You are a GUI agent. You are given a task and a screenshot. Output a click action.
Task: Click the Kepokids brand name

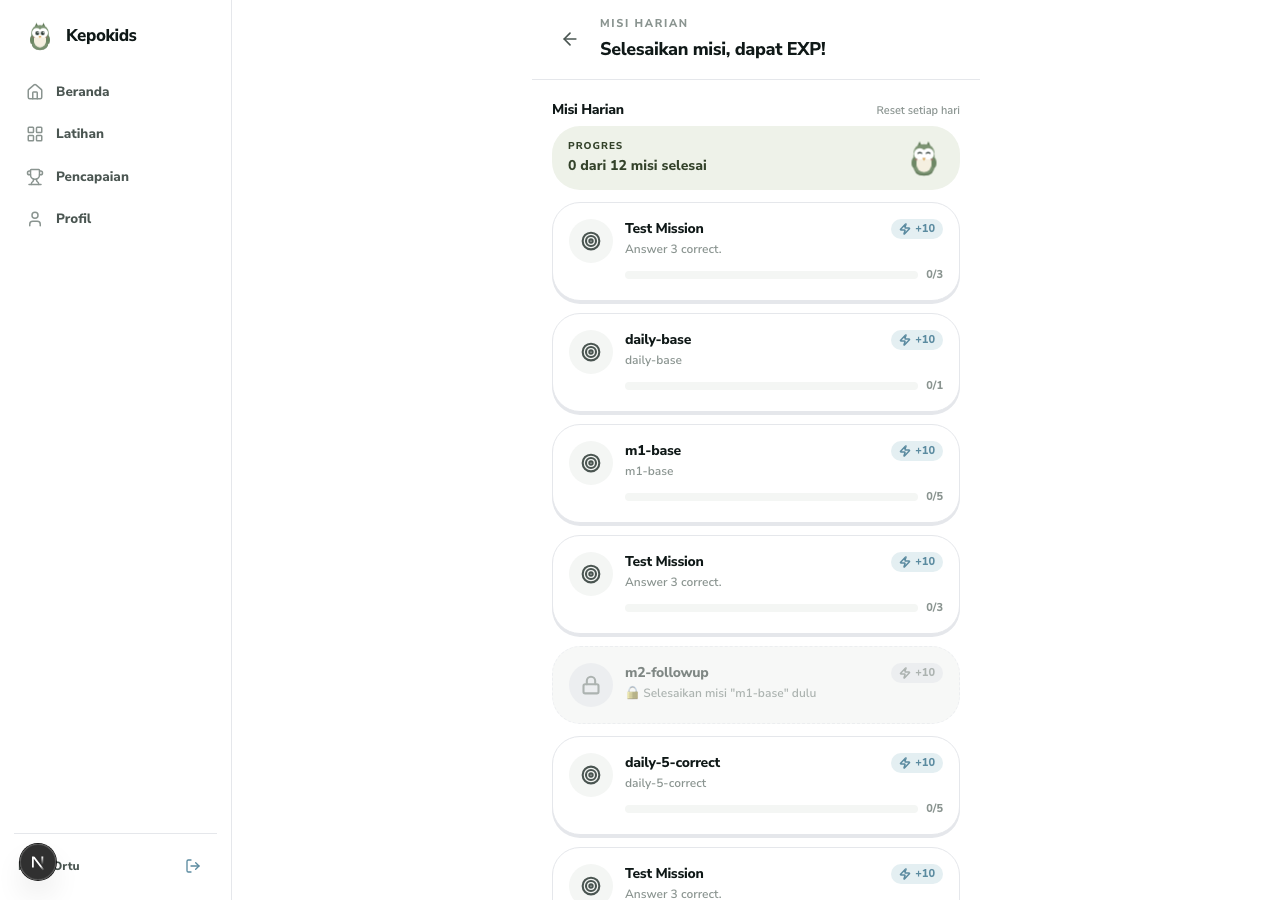pyautogui.click(x=101, y=36)
